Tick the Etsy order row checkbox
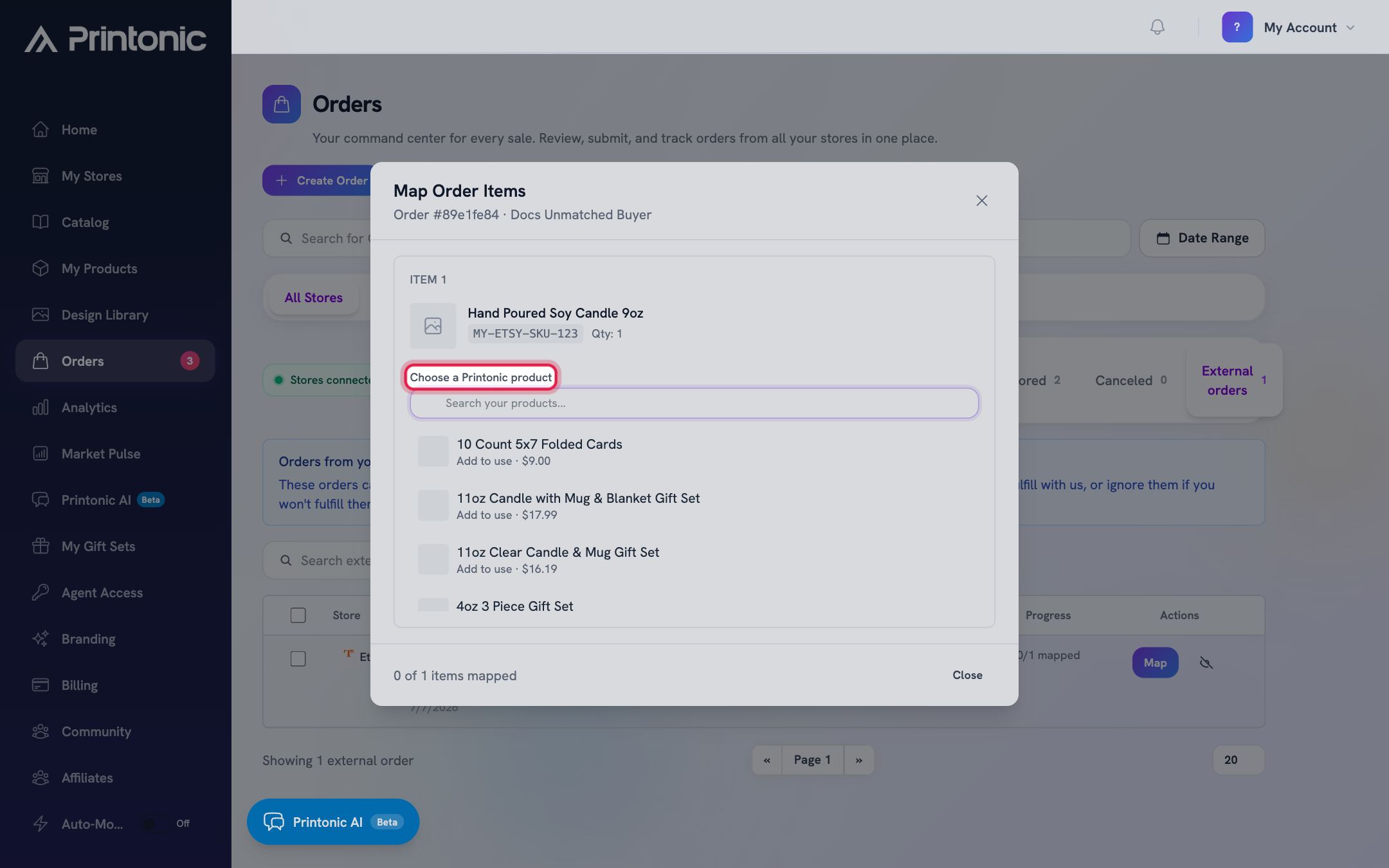This screenshot has width=1389, height=868. [298, 658]
